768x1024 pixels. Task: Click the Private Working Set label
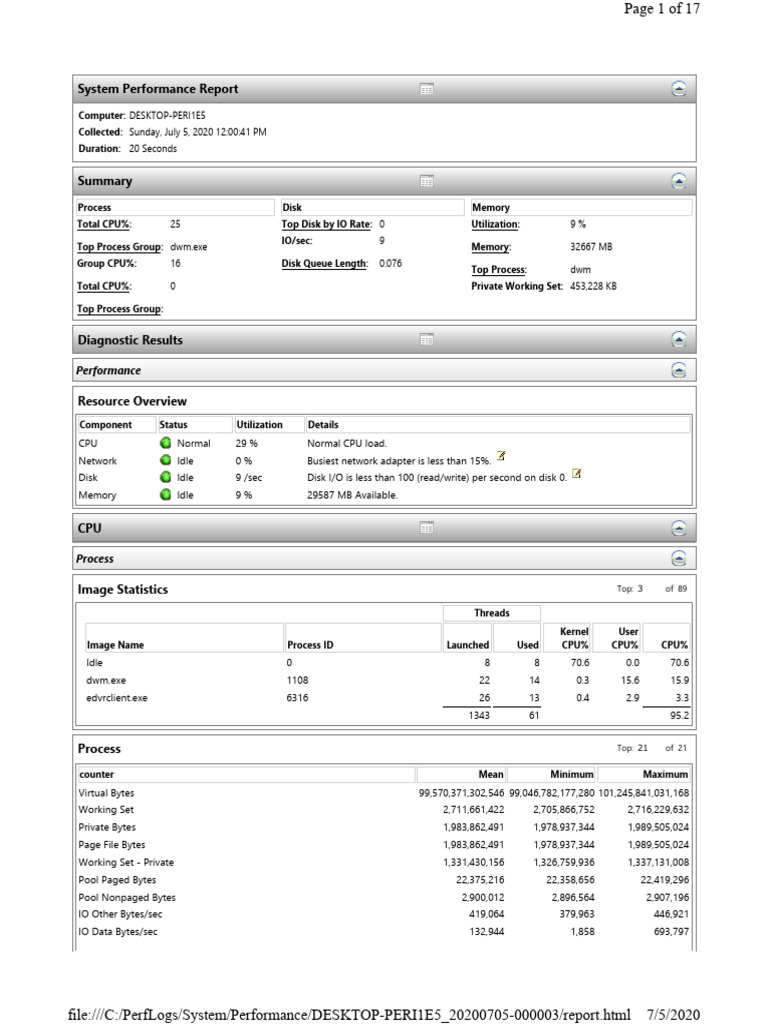518,286
